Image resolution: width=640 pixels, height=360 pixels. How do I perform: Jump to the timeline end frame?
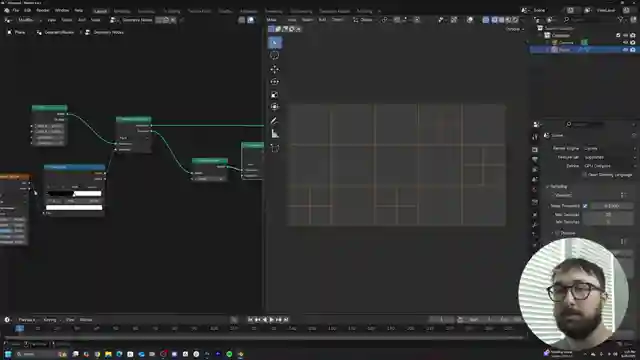[286, 320]
